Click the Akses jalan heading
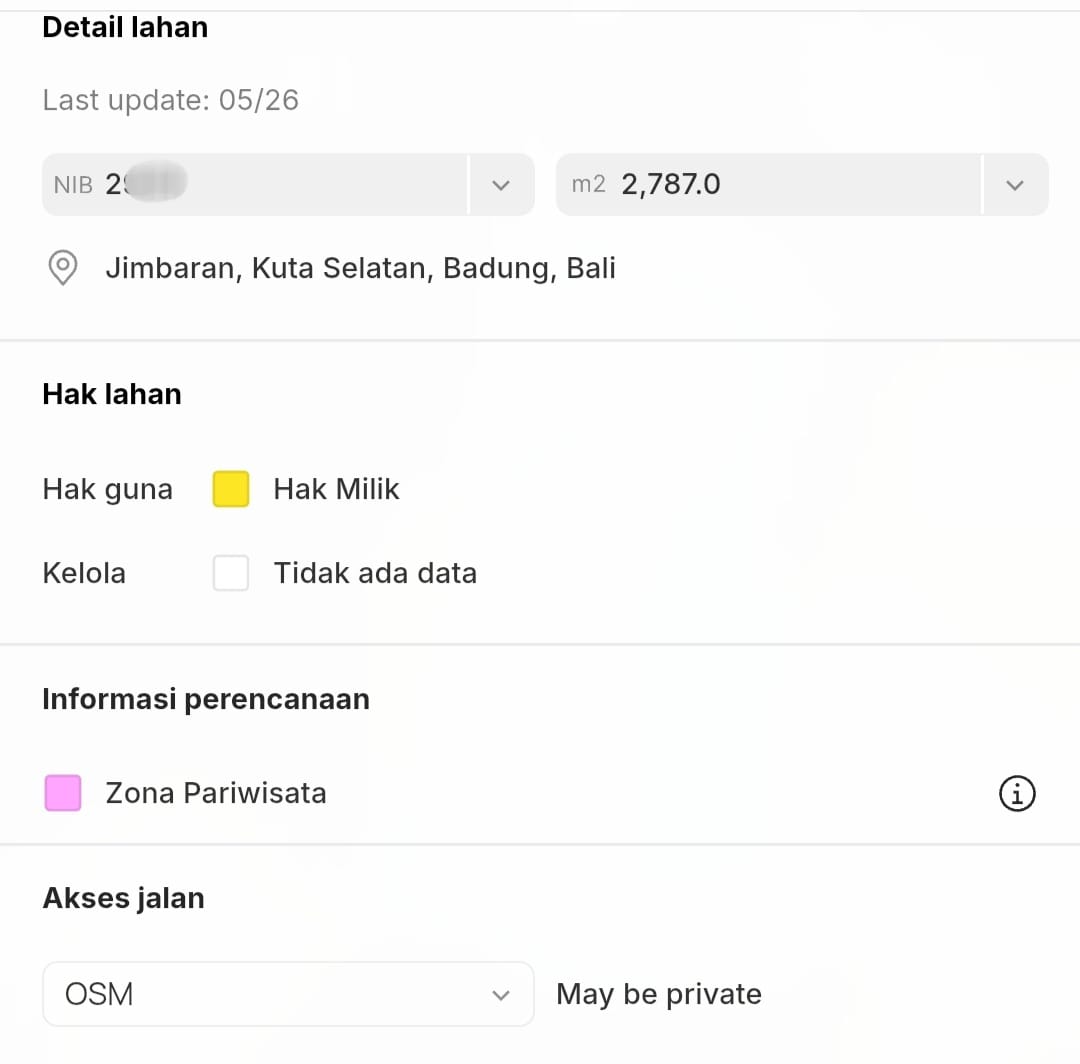The height and width of the screenshot is (1064, 1080). pyautogui.click(x=124, y=898)
